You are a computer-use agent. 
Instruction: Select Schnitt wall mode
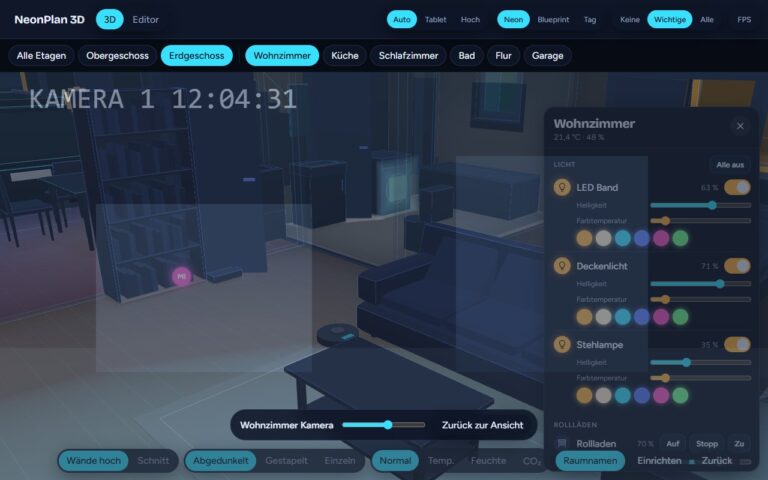point(153,460)
